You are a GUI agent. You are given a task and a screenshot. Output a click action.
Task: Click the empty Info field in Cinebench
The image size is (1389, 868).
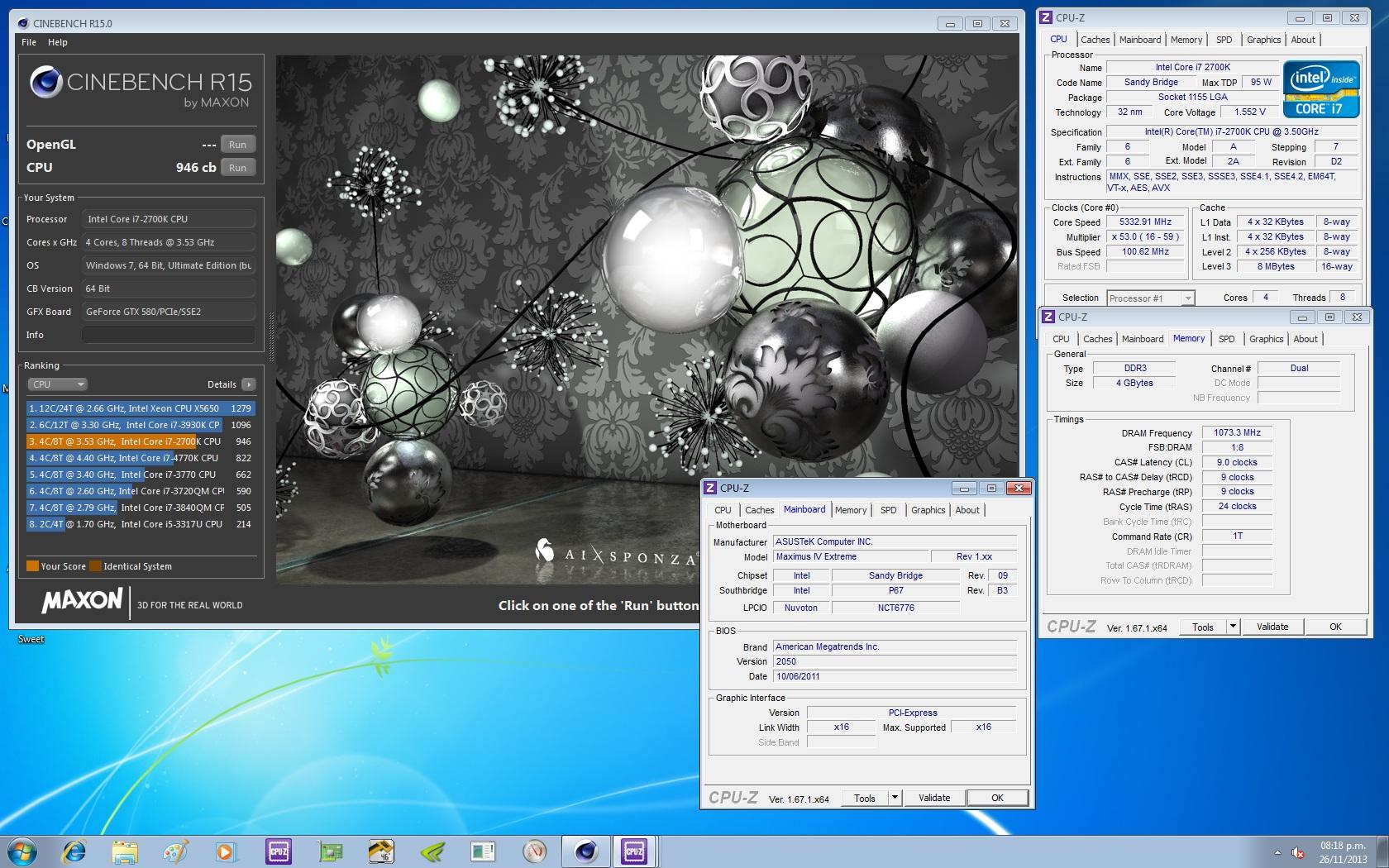coord(169,335)
